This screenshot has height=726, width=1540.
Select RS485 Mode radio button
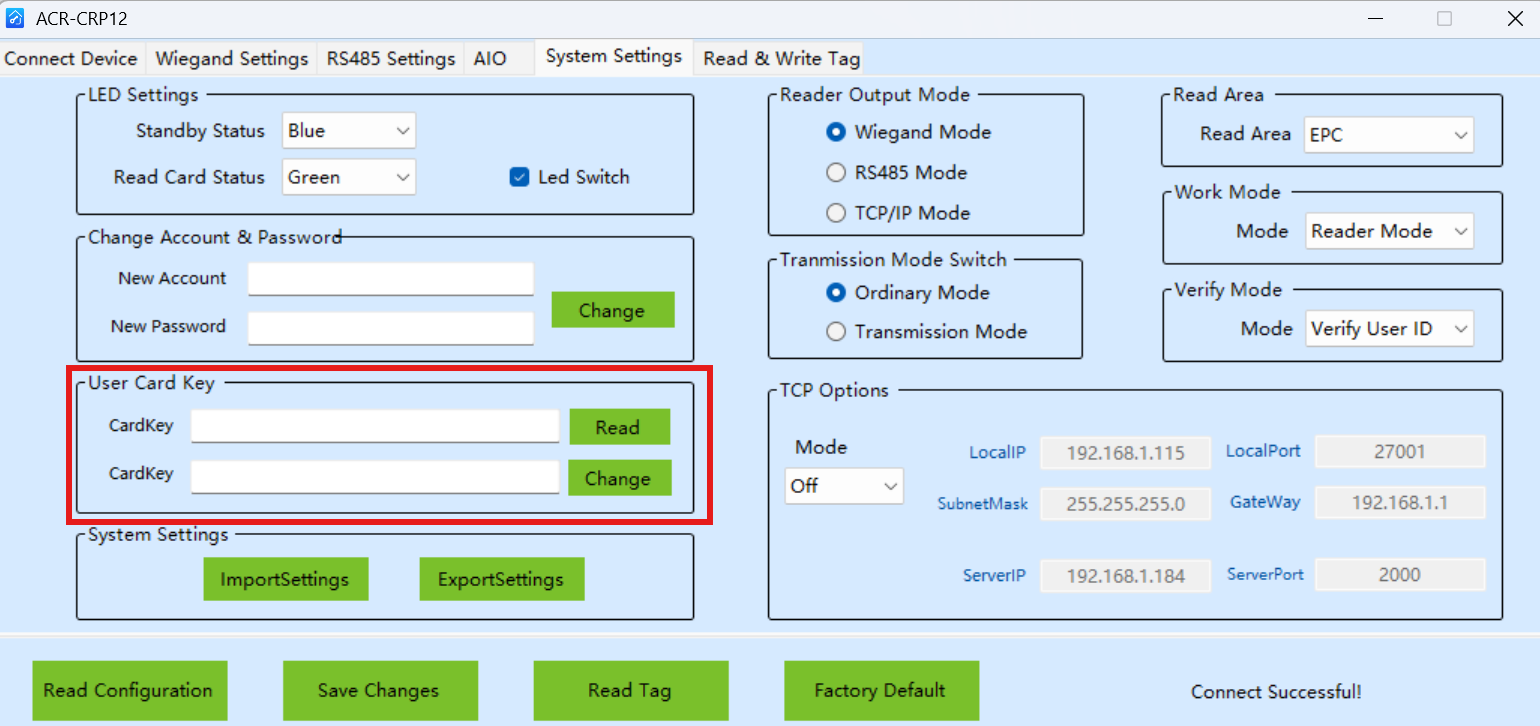click(836, 172)
